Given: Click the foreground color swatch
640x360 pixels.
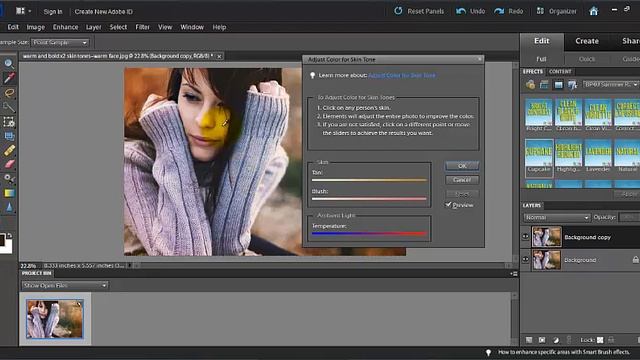Looking at the screenshot, I should (2, 240).
